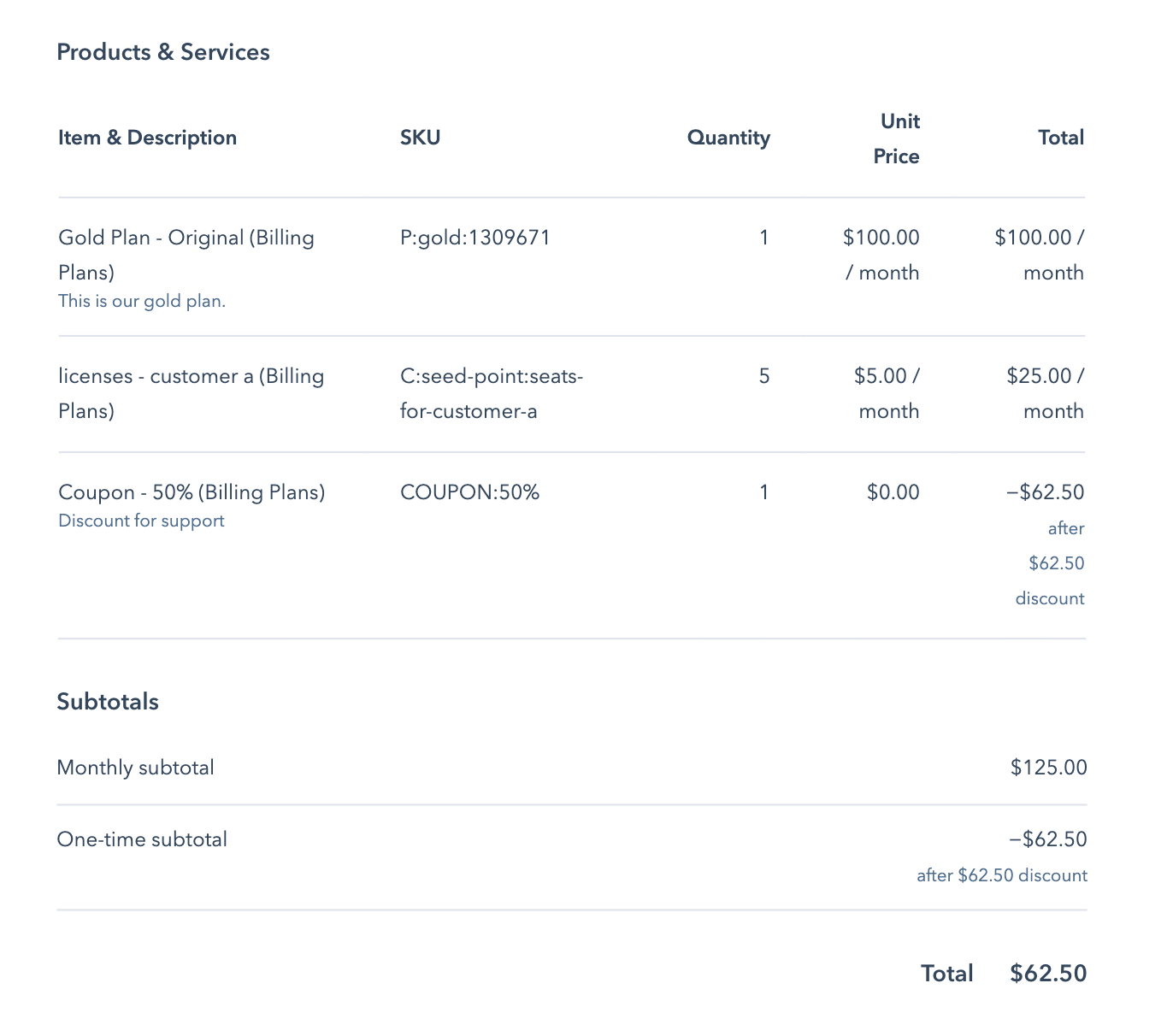Click the Unit Price column header

[x=897, y=138]
